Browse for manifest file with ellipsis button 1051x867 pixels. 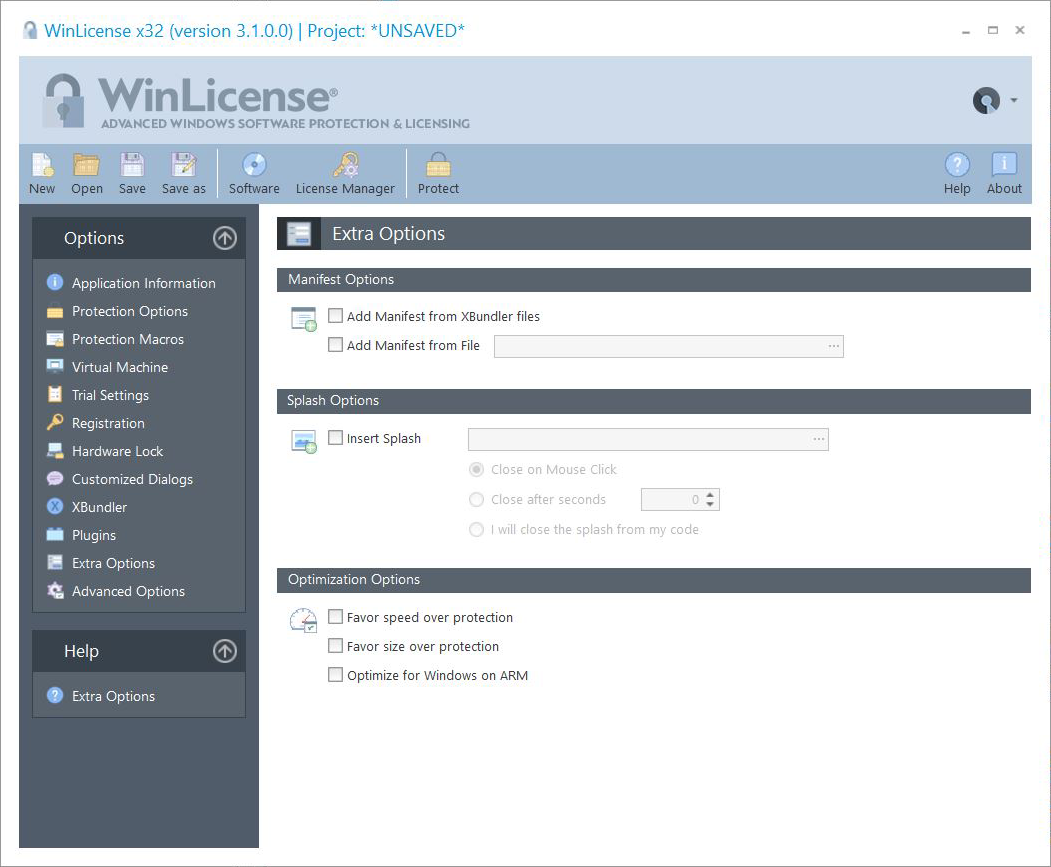coord(833,346)
